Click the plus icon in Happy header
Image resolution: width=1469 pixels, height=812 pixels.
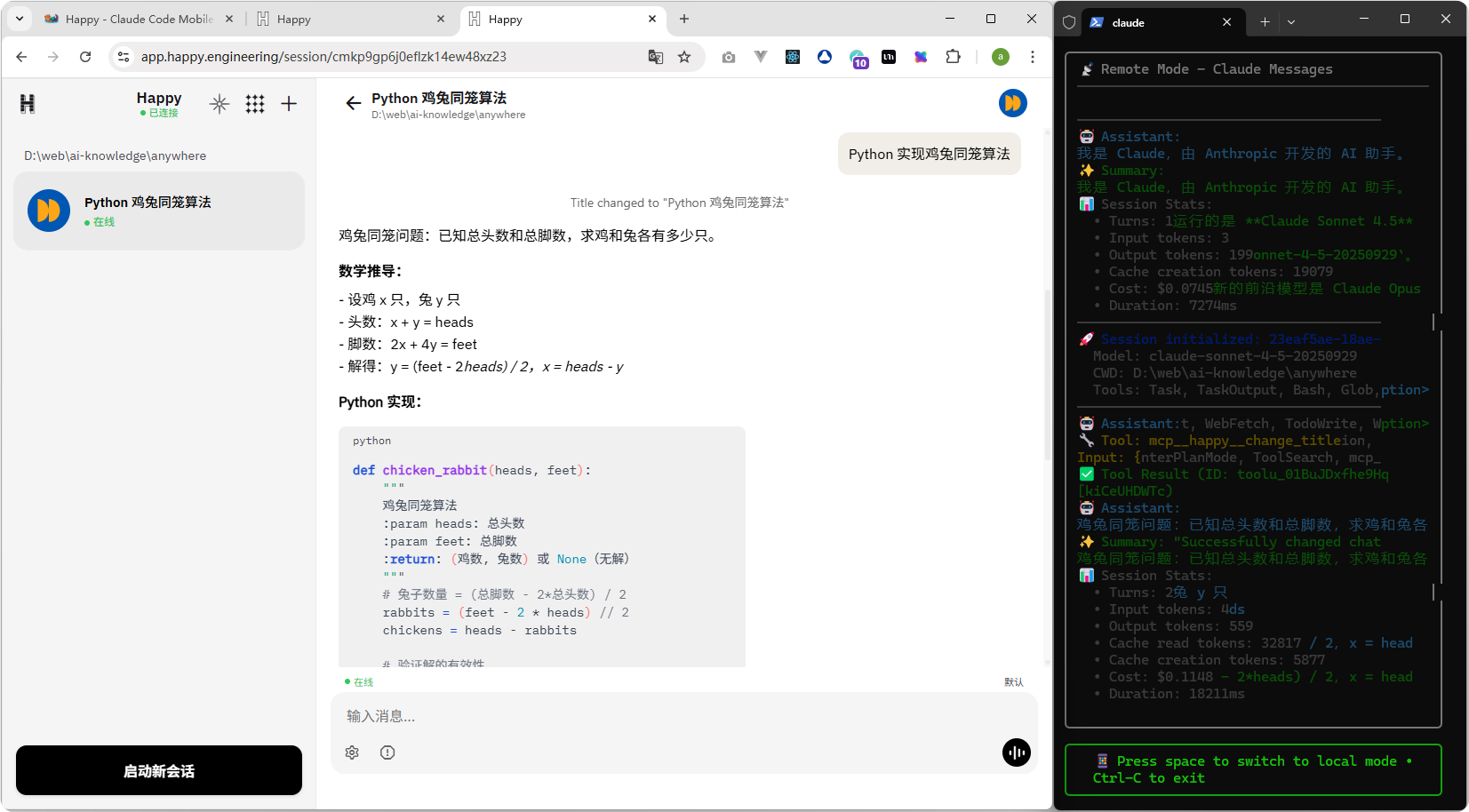pos(289,104)
